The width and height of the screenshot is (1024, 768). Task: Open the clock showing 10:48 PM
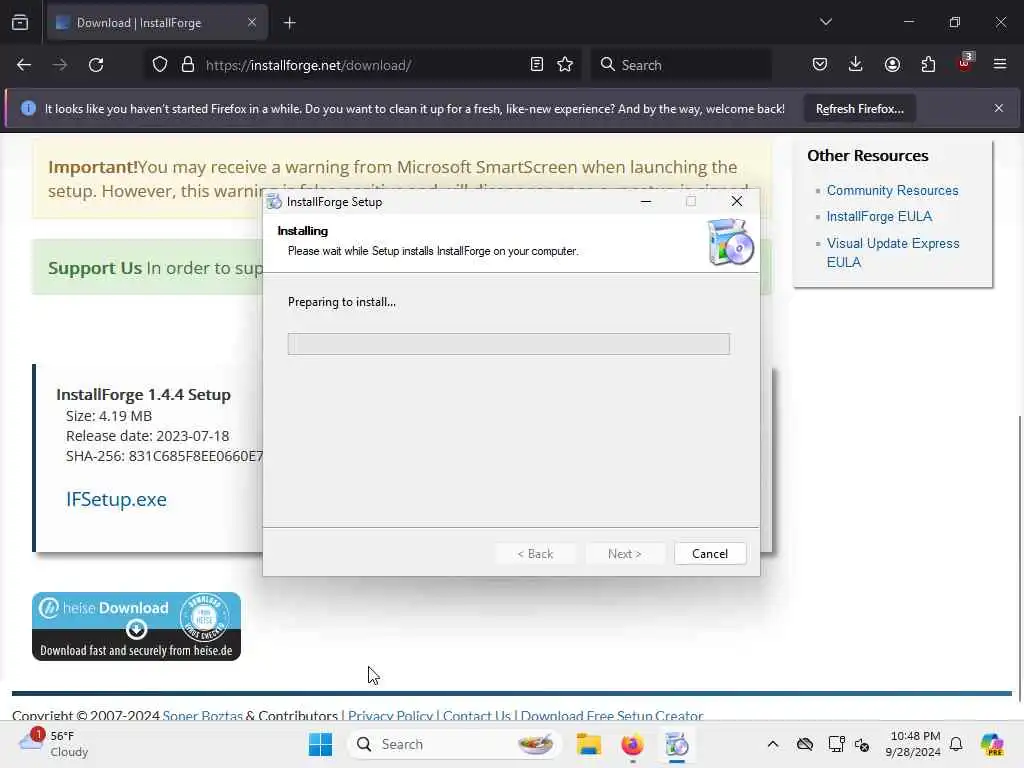913,744
